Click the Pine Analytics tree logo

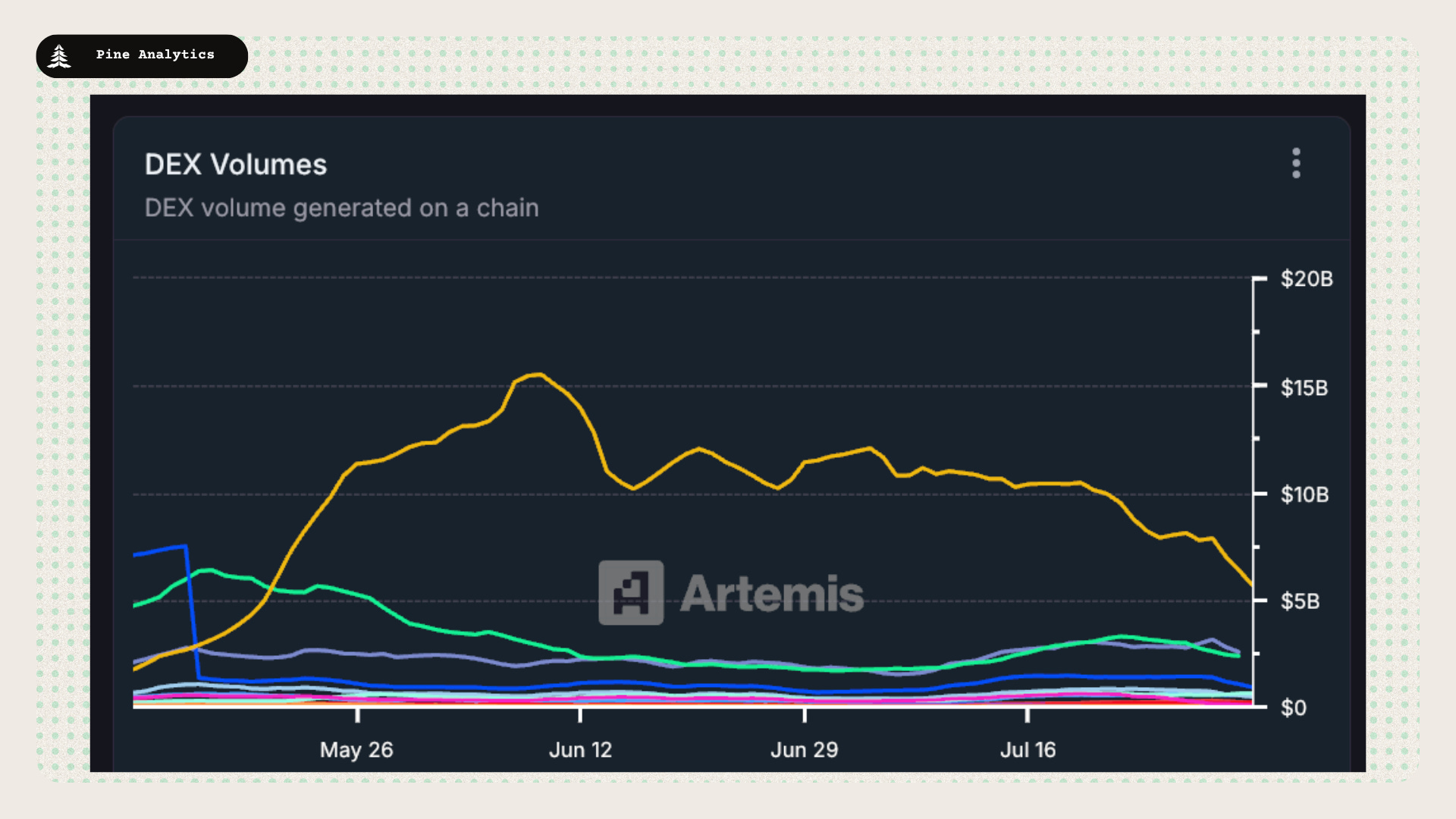59,56
